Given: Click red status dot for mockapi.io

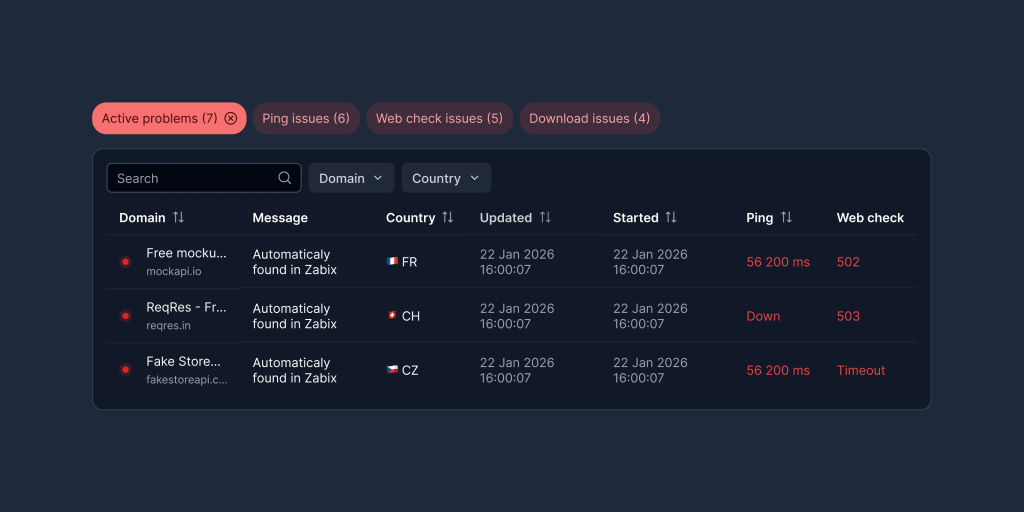Looking at the screenshot, I should [x=125, y=262].
